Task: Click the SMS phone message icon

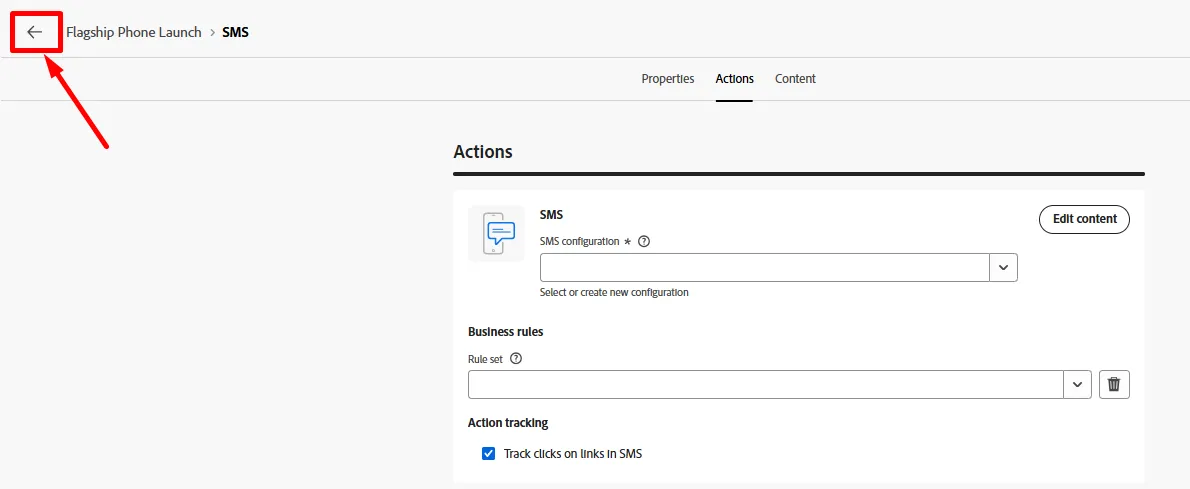Action: pos(496,233)
